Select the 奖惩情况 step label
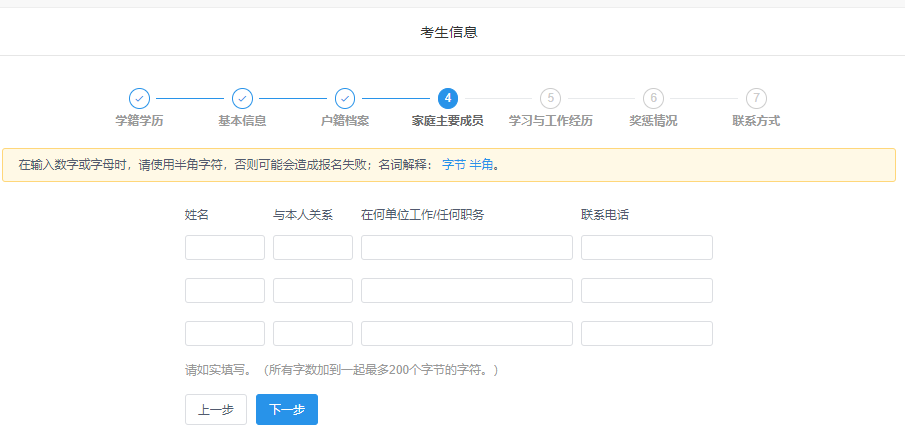The height and width of the screenshot is (439, 905). coord(653,121)
